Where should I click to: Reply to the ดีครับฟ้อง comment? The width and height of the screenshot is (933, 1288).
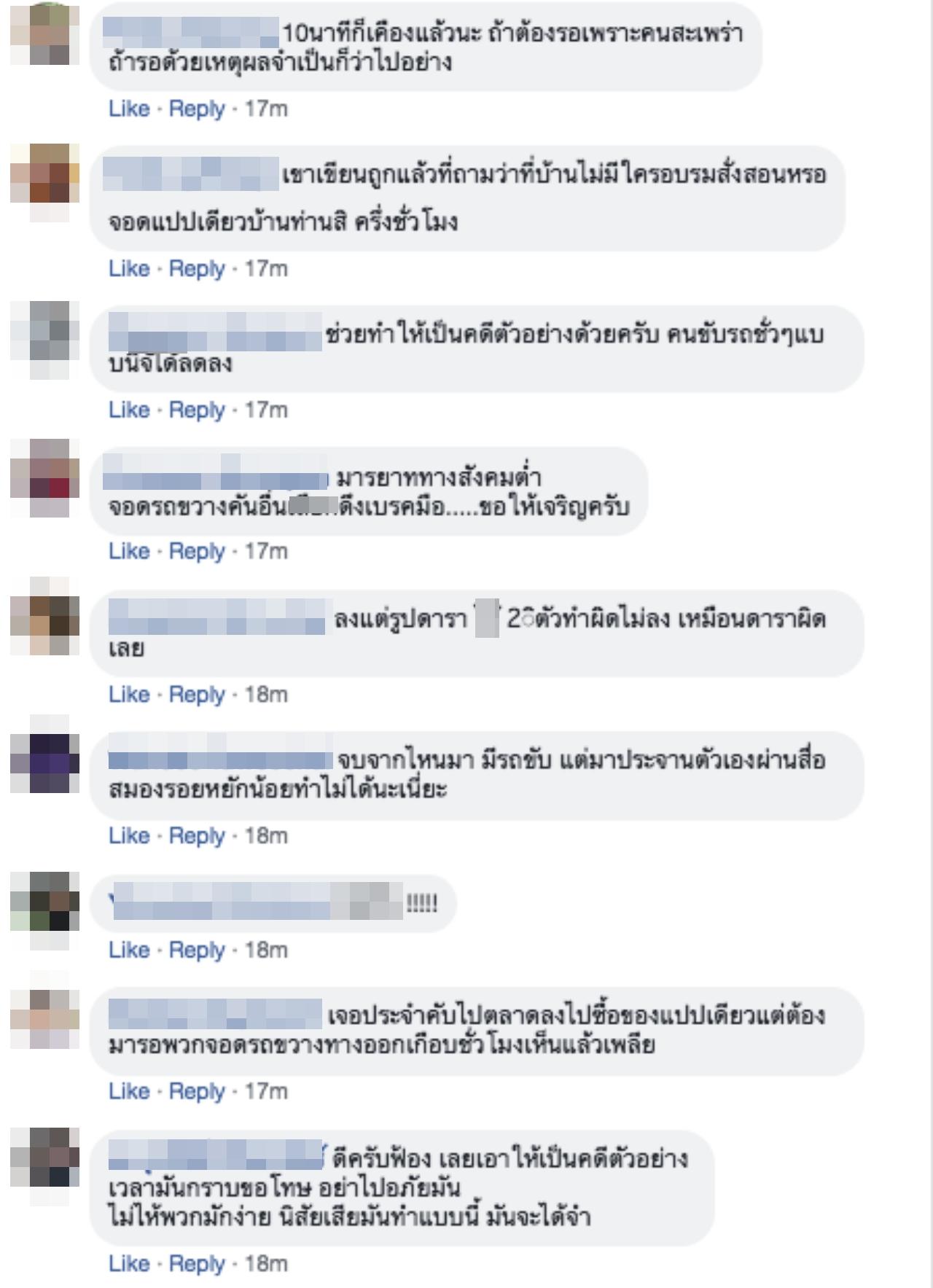[197, 1263]
